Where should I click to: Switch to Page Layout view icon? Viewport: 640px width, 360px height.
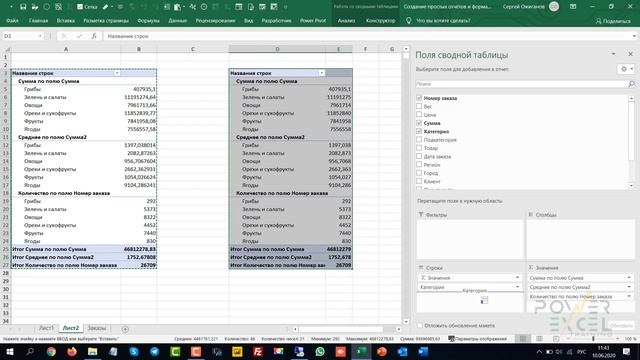[x=539, y=338]
